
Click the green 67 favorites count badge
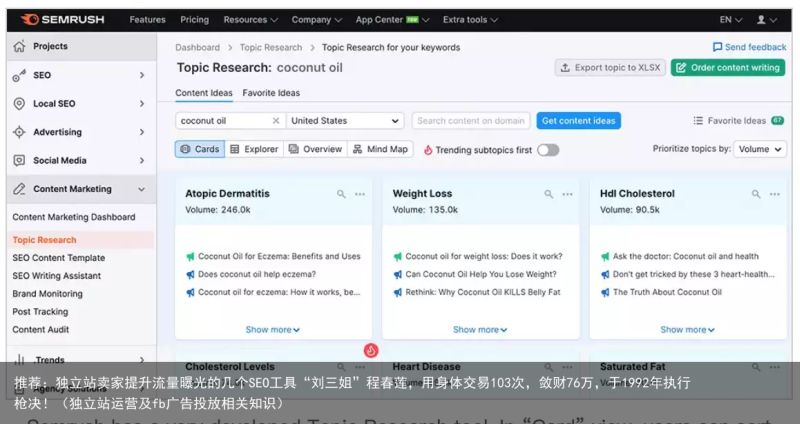[778, 121]
